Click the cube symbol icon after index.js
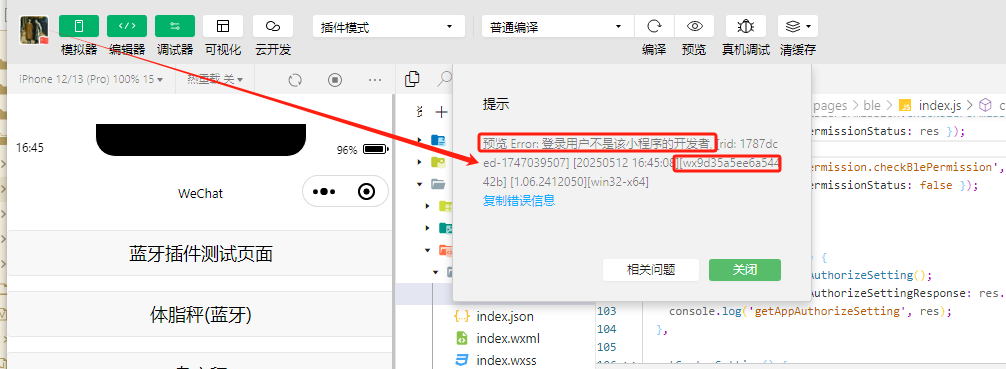The height and width of the screenshot is (369, 1006). pos(985,105)
